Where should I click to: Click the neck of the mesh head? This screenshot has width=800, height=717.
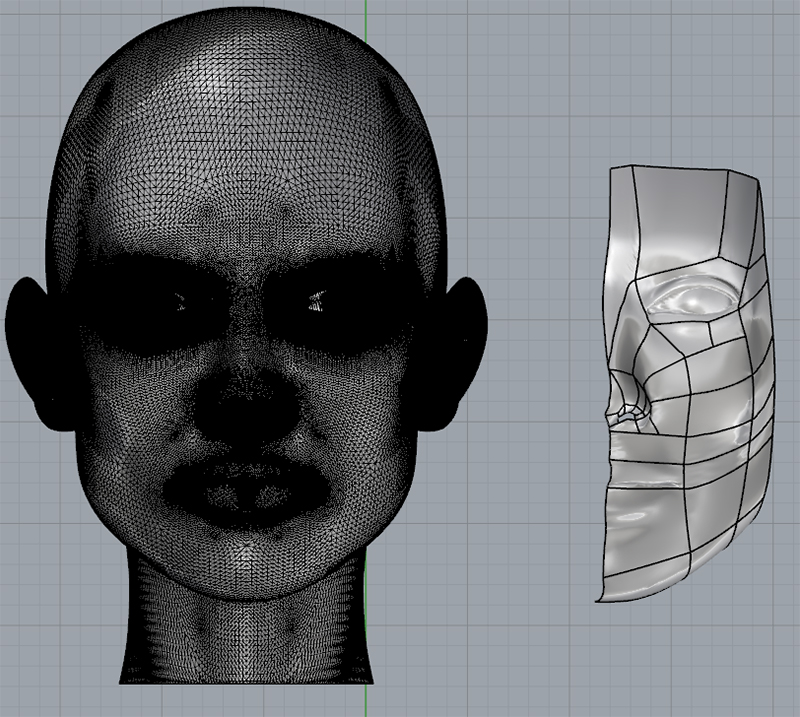pyautogui.click(x=246, y=640)
